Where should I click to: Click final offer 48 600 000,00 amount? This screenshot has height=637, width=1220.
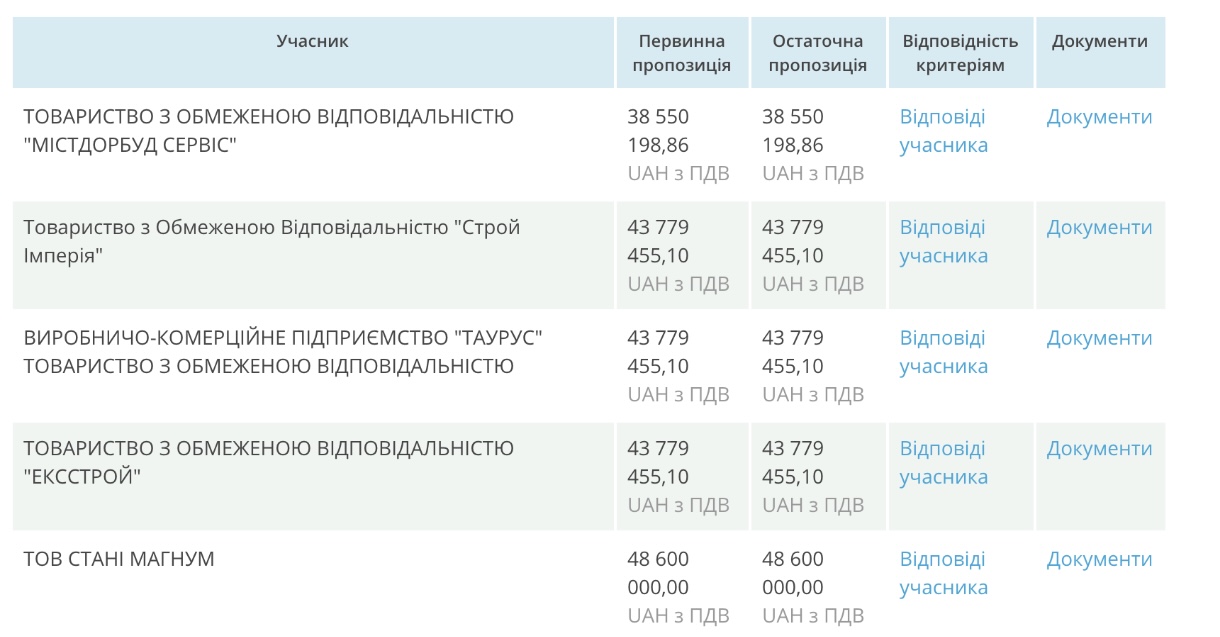pos(794,574)
